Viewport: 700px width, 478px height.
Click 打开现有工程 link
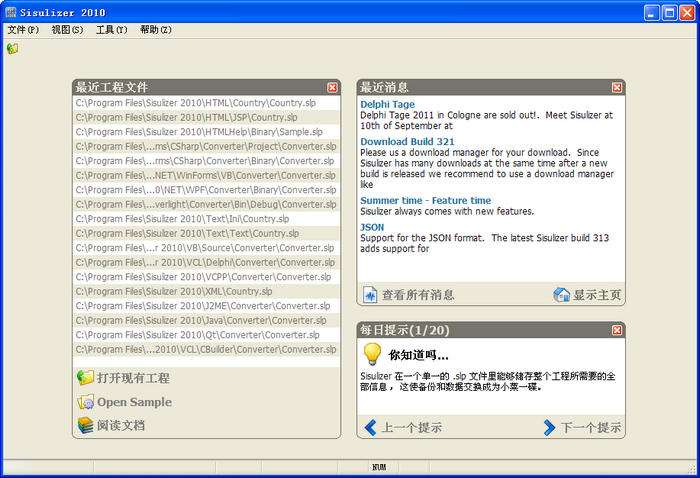click(133, 378)
